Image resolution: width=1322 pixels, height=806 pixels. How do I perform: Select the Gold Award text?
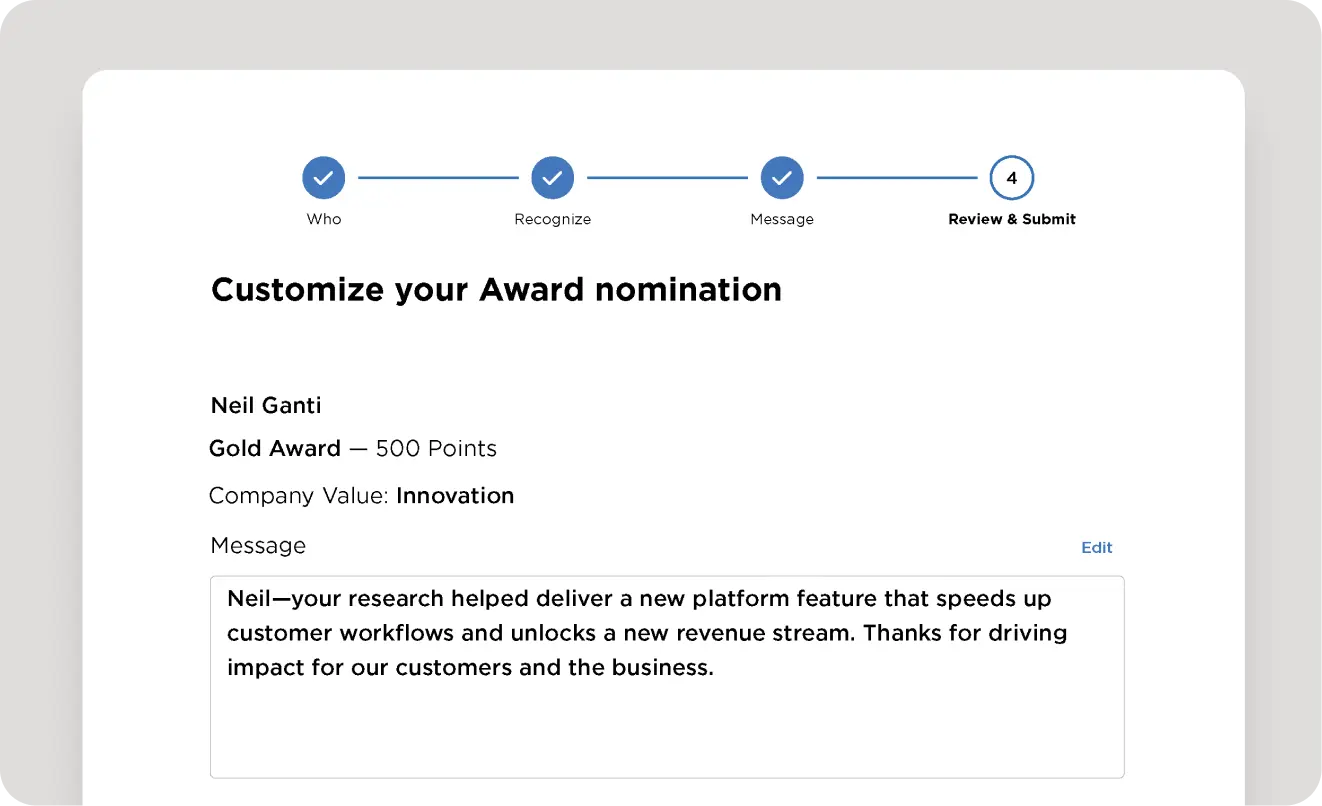(x=275, y=448)
